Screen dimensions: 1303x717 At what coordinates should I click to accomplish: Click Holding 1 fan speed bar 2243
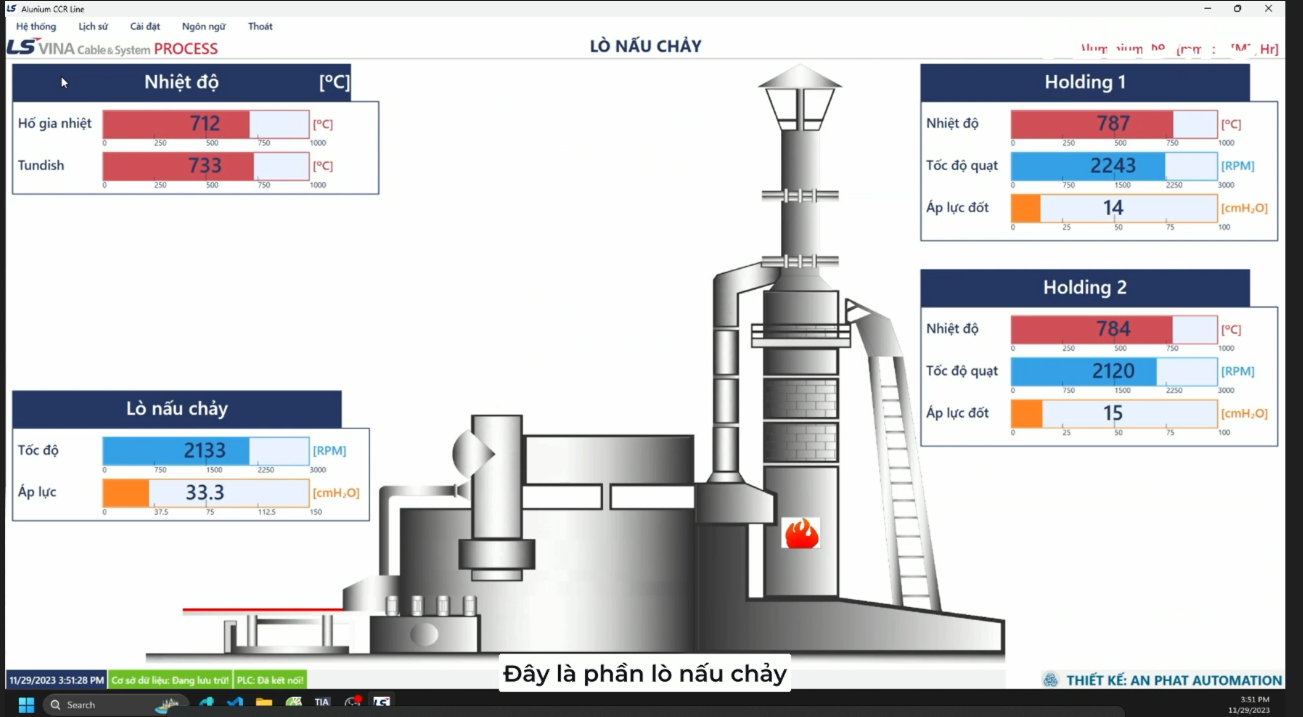coord(1113,166)
